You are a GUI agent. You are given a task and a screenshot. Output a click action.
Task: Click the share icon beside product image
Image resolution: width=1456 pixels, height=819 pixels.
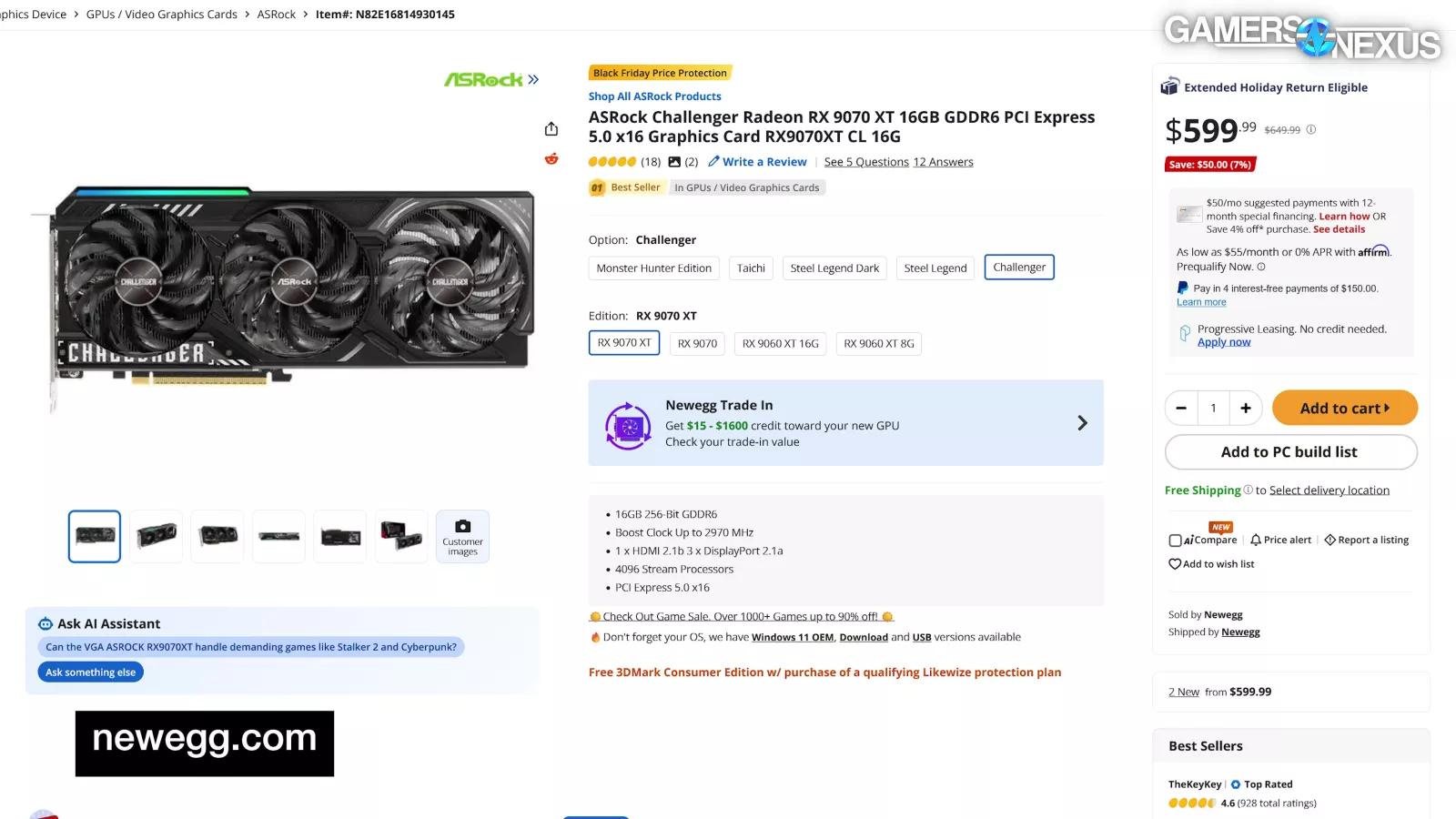(x=551, y=129)
